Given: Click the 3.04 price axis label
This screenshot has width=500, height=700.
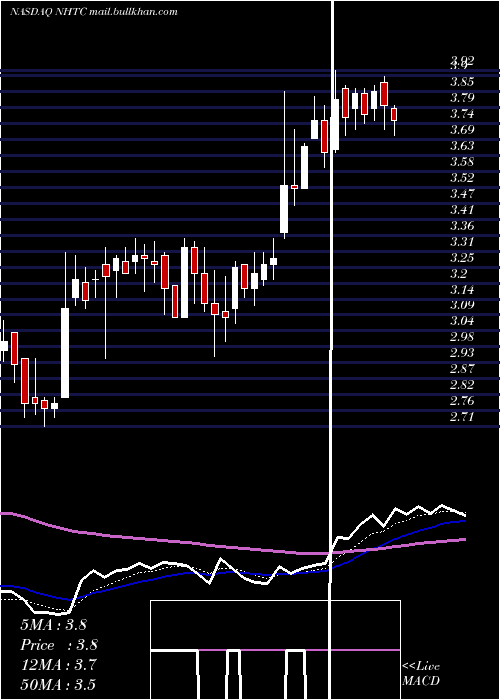Looking at the screenshot, I should 462,321.
